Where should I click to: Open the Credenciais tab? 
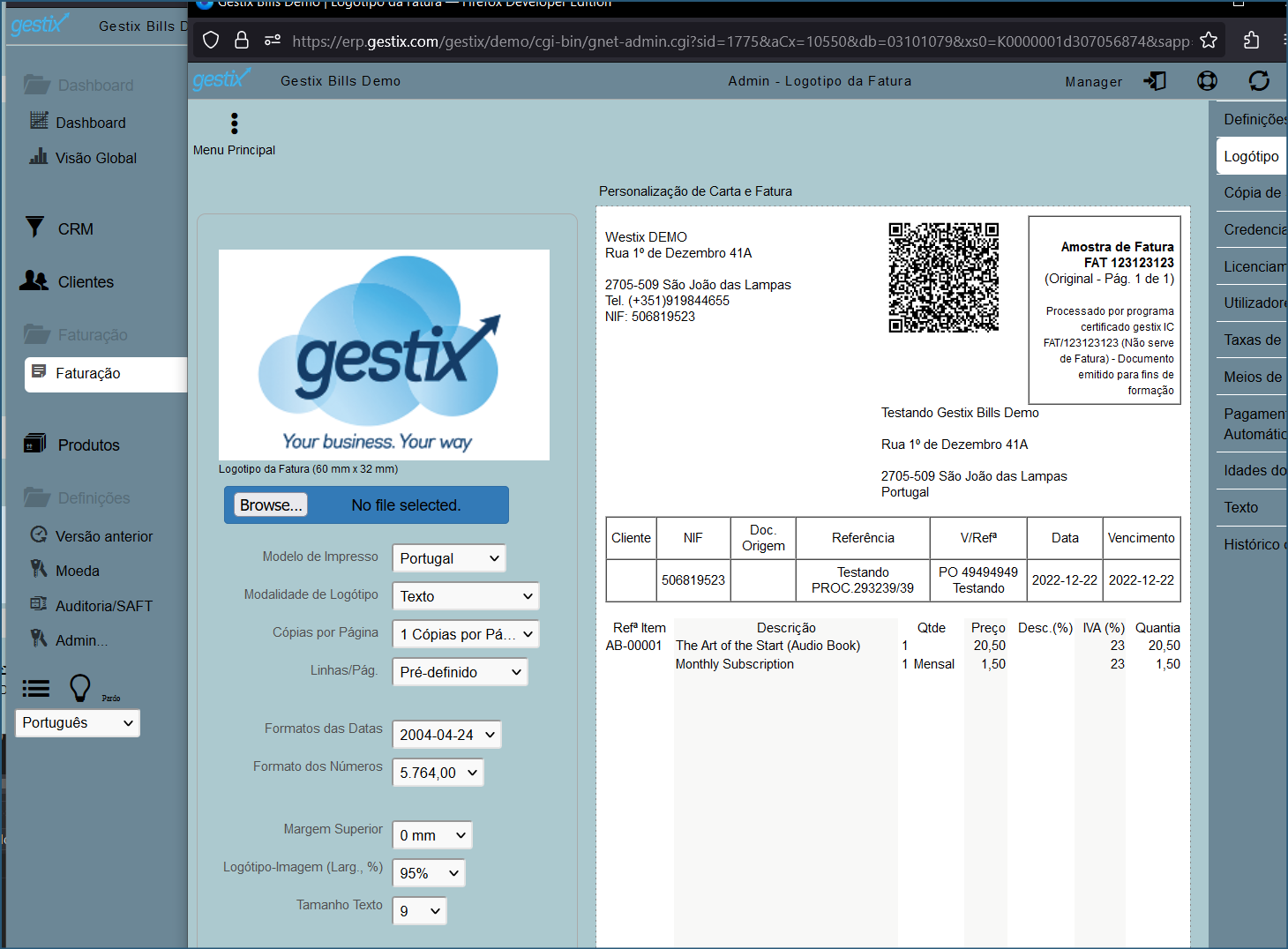tap(1252, 229)
